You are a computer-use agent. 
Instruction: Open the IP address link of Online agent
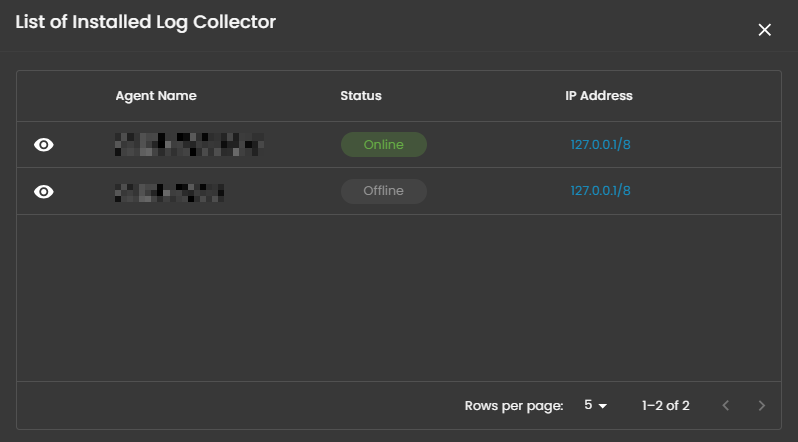click(600, 145)
